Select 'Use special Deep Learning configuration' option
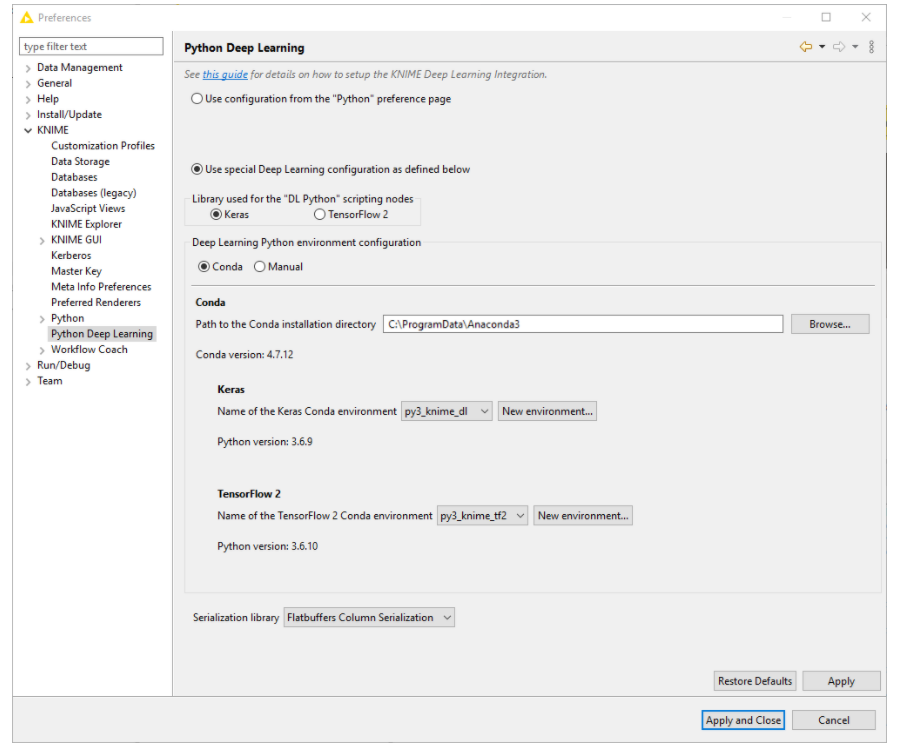Screen dimensions: 899x753 pyautogui.click(x=197, y=169)
